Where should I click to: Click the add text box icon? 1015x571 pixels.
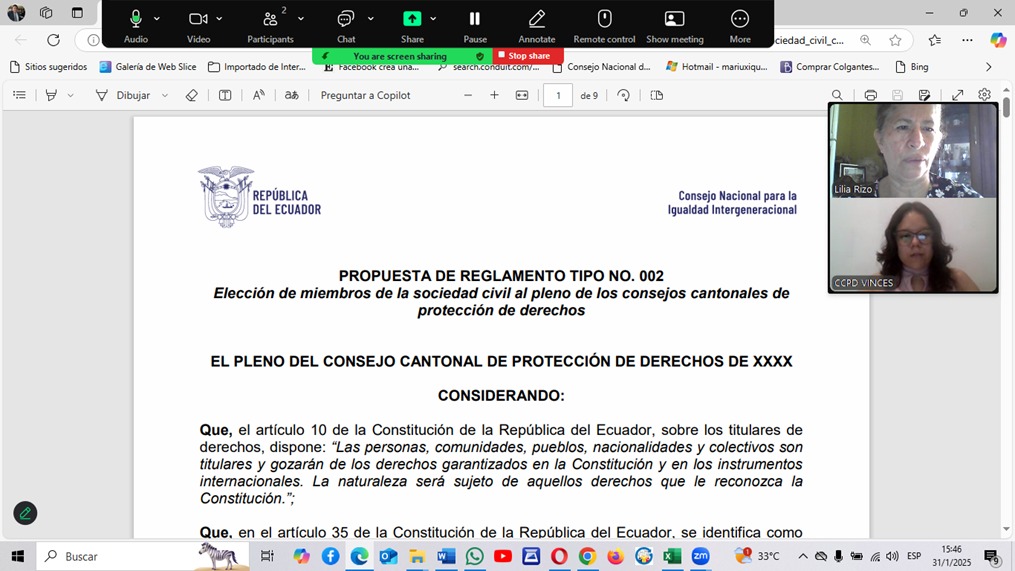(x=225, y=95)
